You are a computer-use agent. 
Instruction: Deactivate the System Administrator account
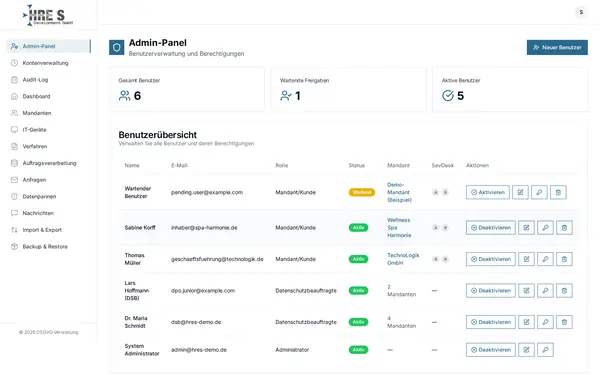pos(491,350)
